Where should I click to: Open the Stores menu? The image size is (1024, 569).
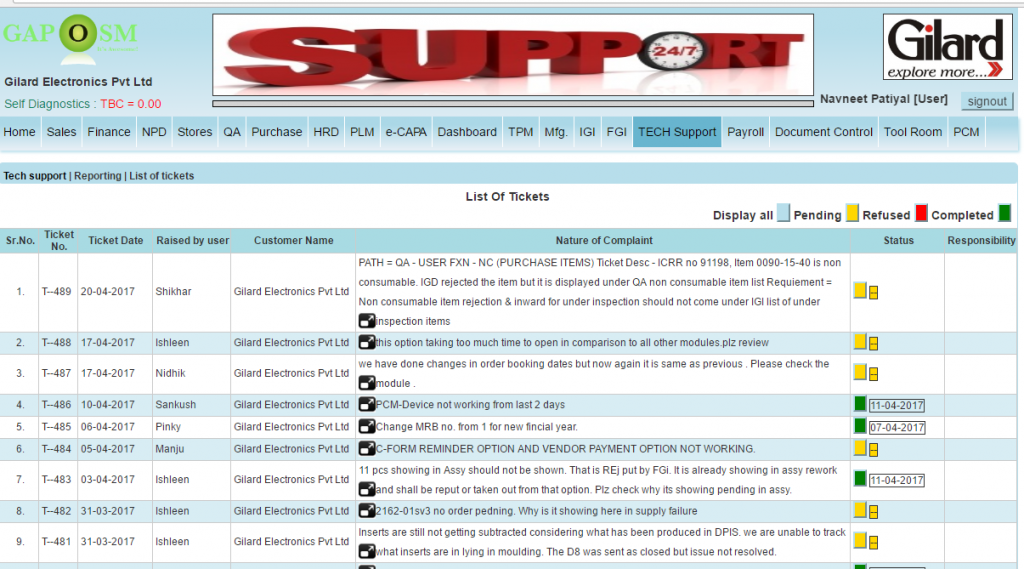click(x=195, y=132)
